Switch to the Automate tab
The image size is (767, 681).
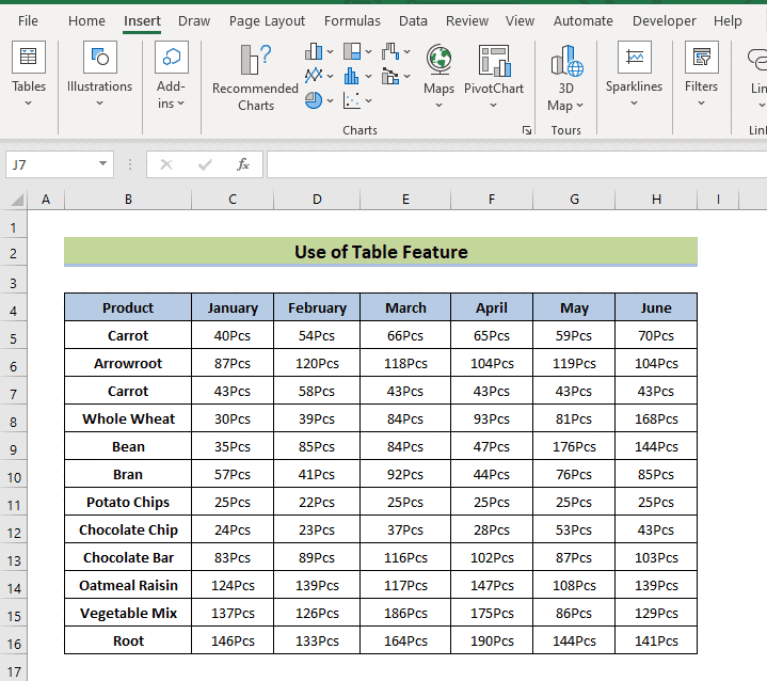click(x=583, y=21)
